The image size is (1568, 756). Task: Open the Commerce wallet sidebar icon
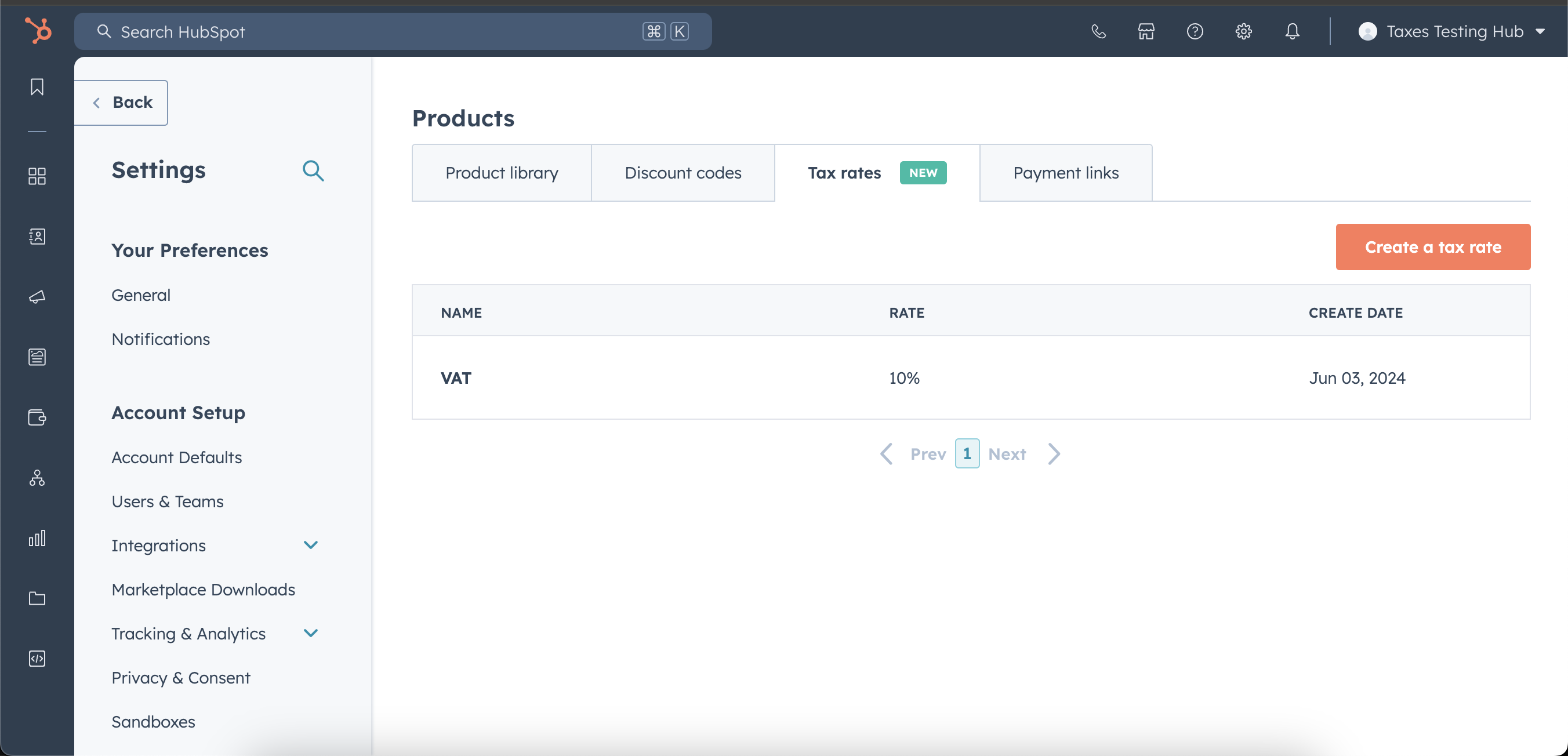(x=37, y=417)
